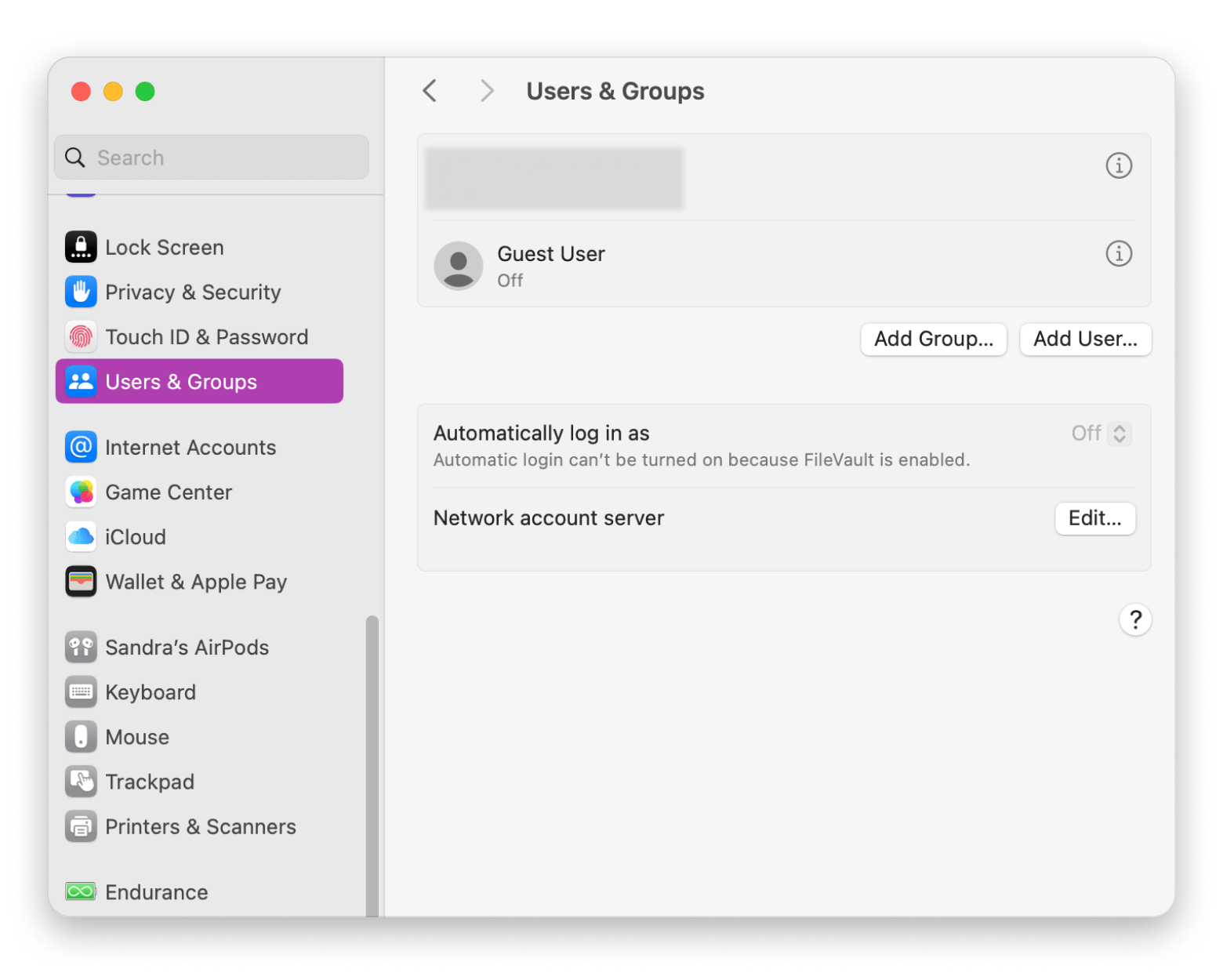
Task: Go back with the left chevron
Action: [x=430, y=91]
